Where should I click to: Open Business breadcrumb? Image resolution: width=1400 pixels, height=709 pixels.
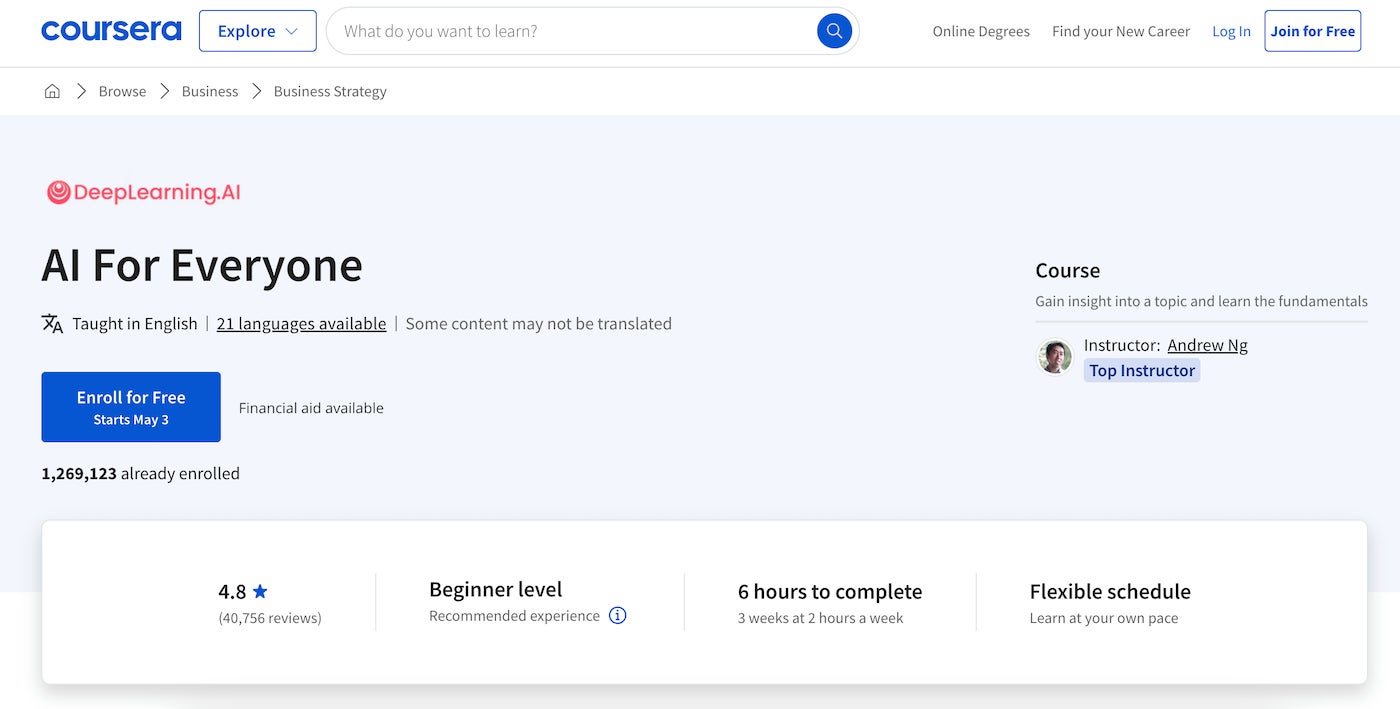coord(210,91)
